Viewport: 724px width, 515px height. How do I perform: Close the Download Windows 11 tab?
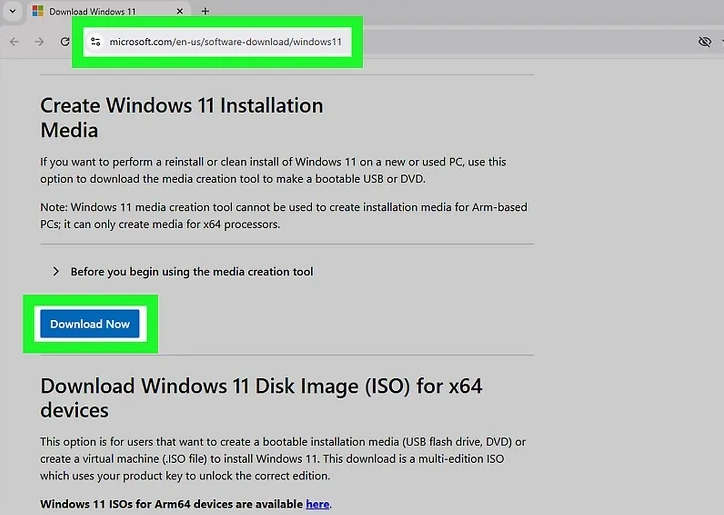(182, 11)
